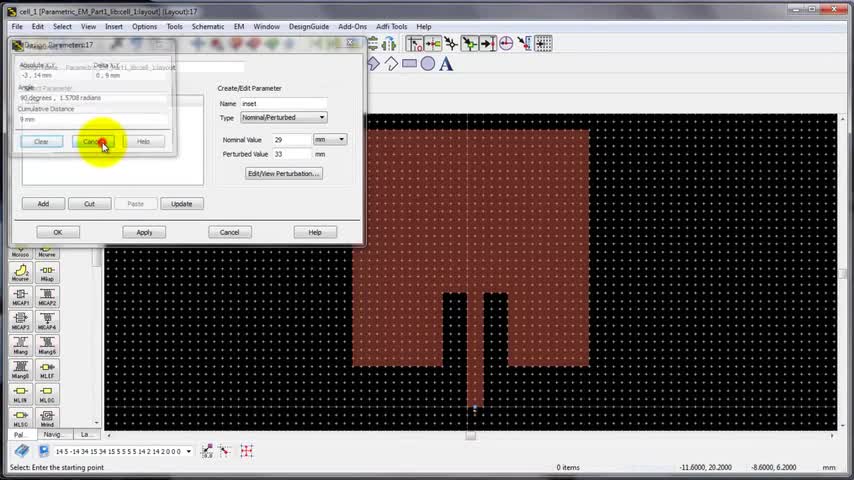Choose the Mlang8 palette component

pyautogui.click(x=21, y=370)
